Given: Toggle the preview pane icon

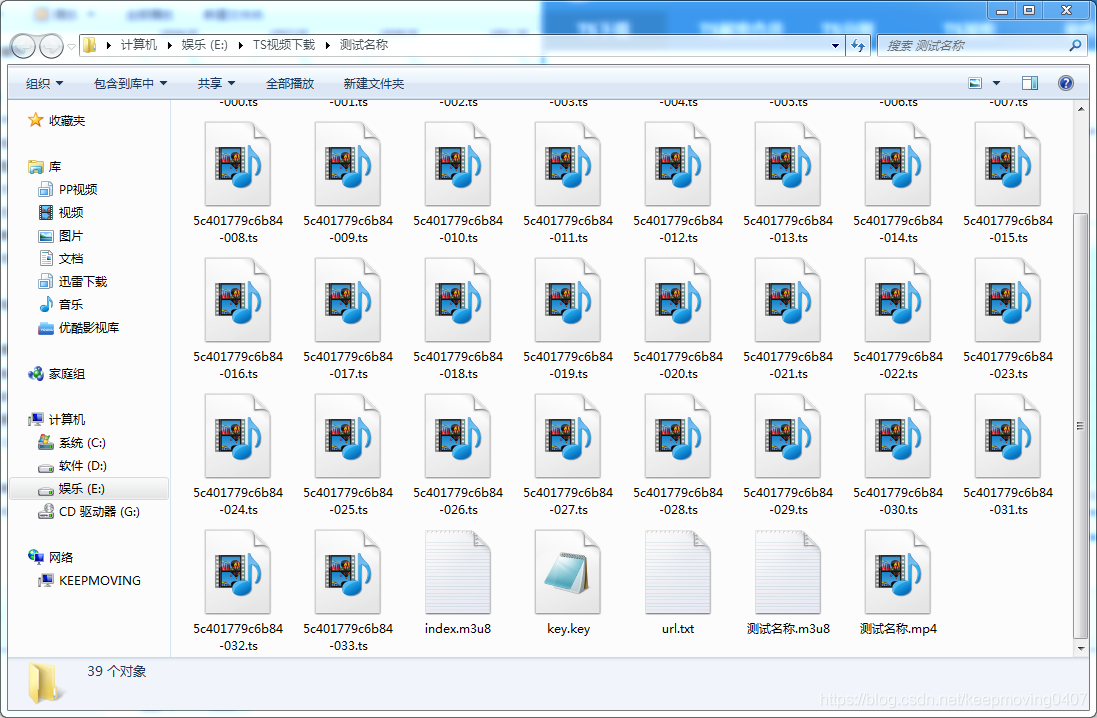Looking at the screenshot, I should 1030,83.
